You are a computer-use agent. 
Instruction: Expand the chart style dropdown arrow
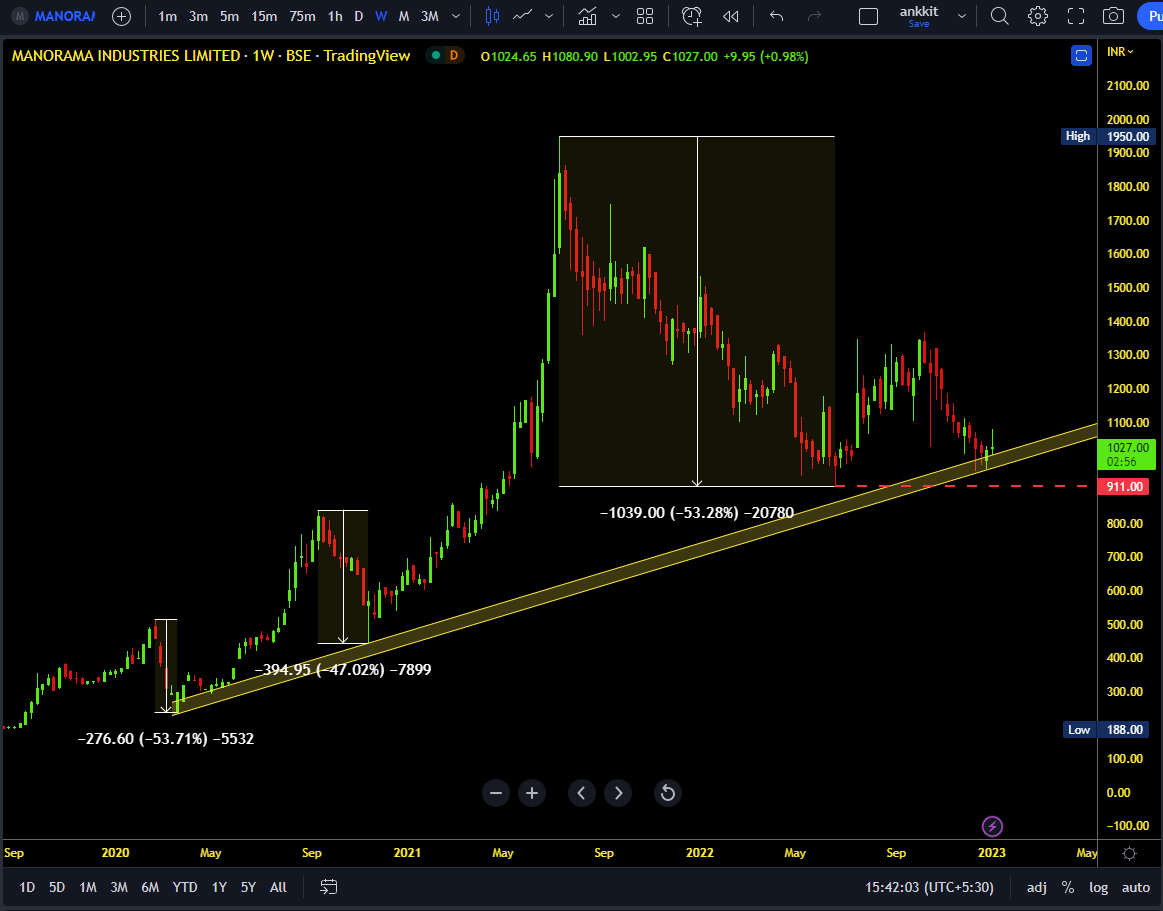(x=549, y=16)
